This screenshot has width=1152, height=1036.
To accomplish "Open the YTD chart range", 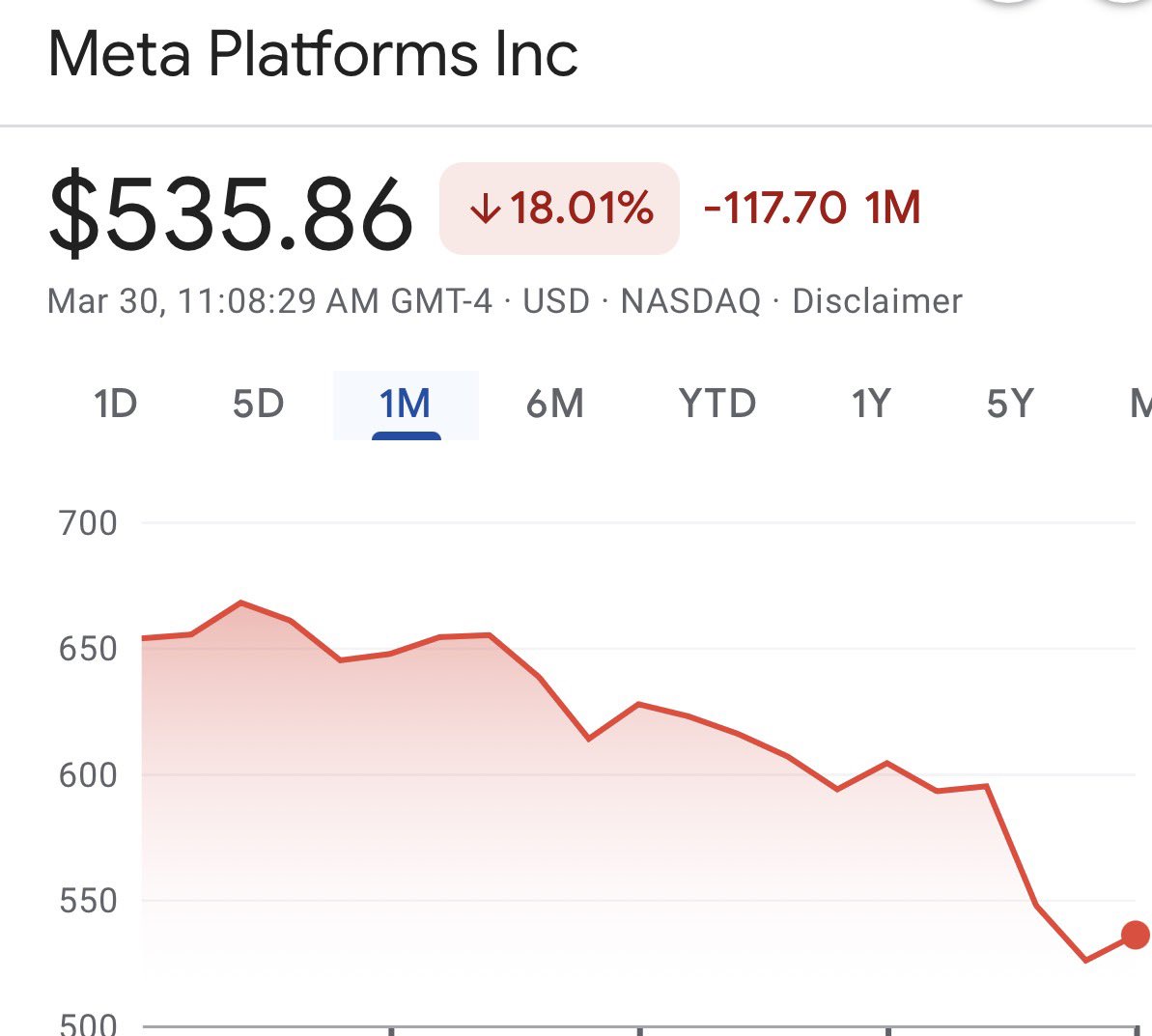I will [x=716, y=404].
